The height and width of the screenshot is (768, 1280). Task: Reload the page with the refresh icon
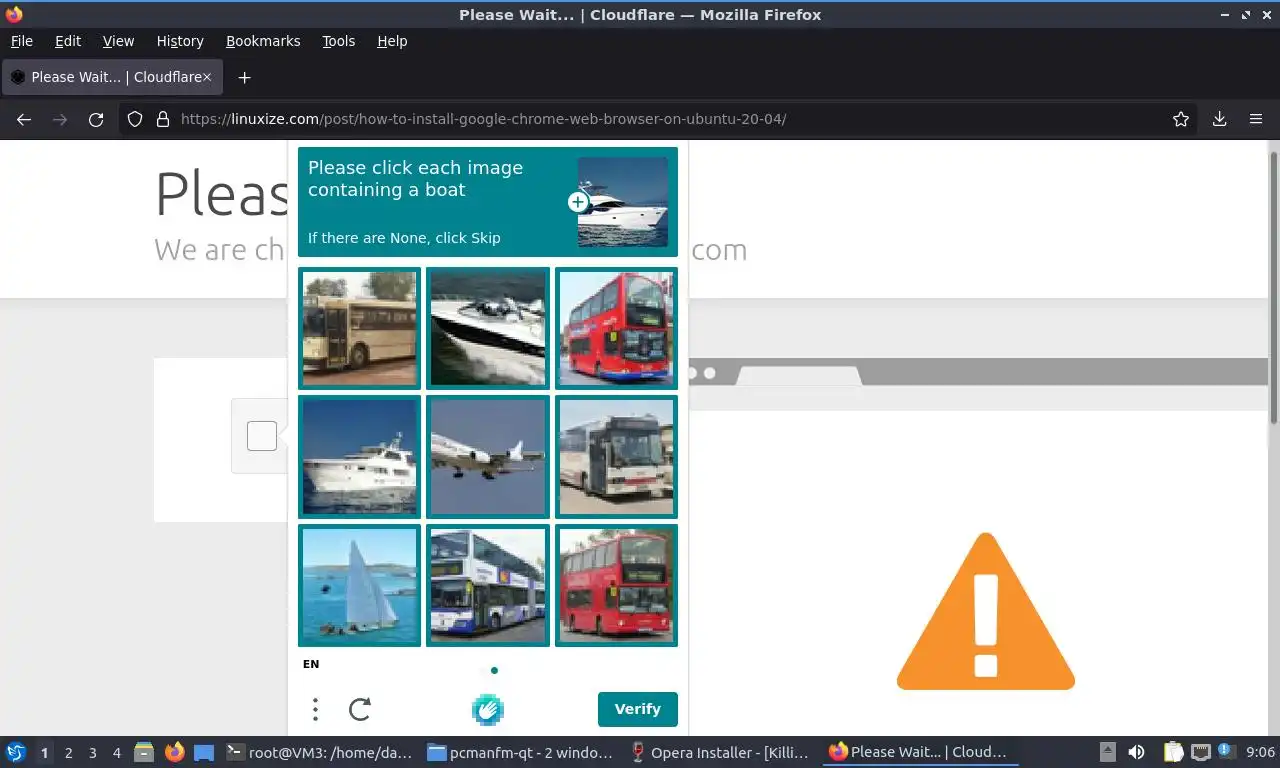[96, 119]
